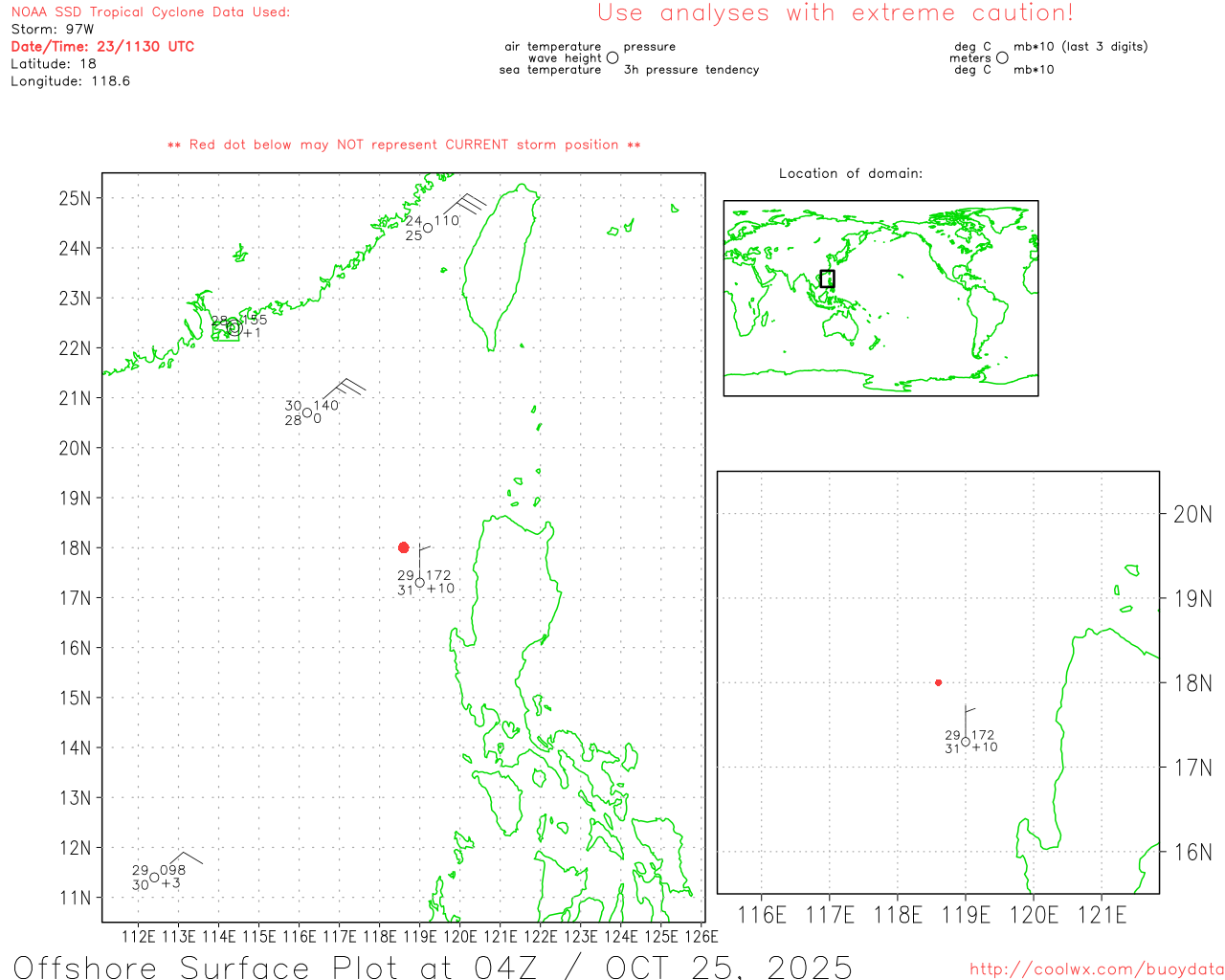The image size is (1225, 980).
Task: Click the black domain rectangle on the world map
Action: coord(827,278)
